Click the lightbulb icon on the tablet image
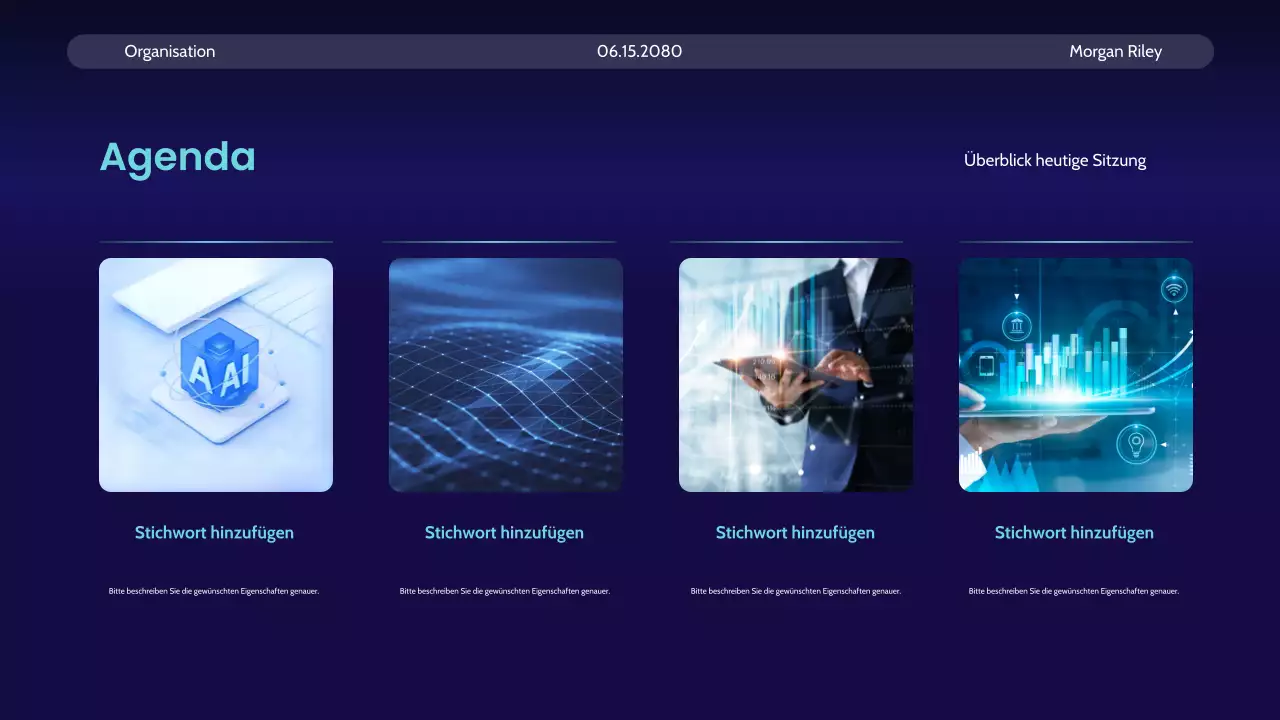 [1135, 442]
